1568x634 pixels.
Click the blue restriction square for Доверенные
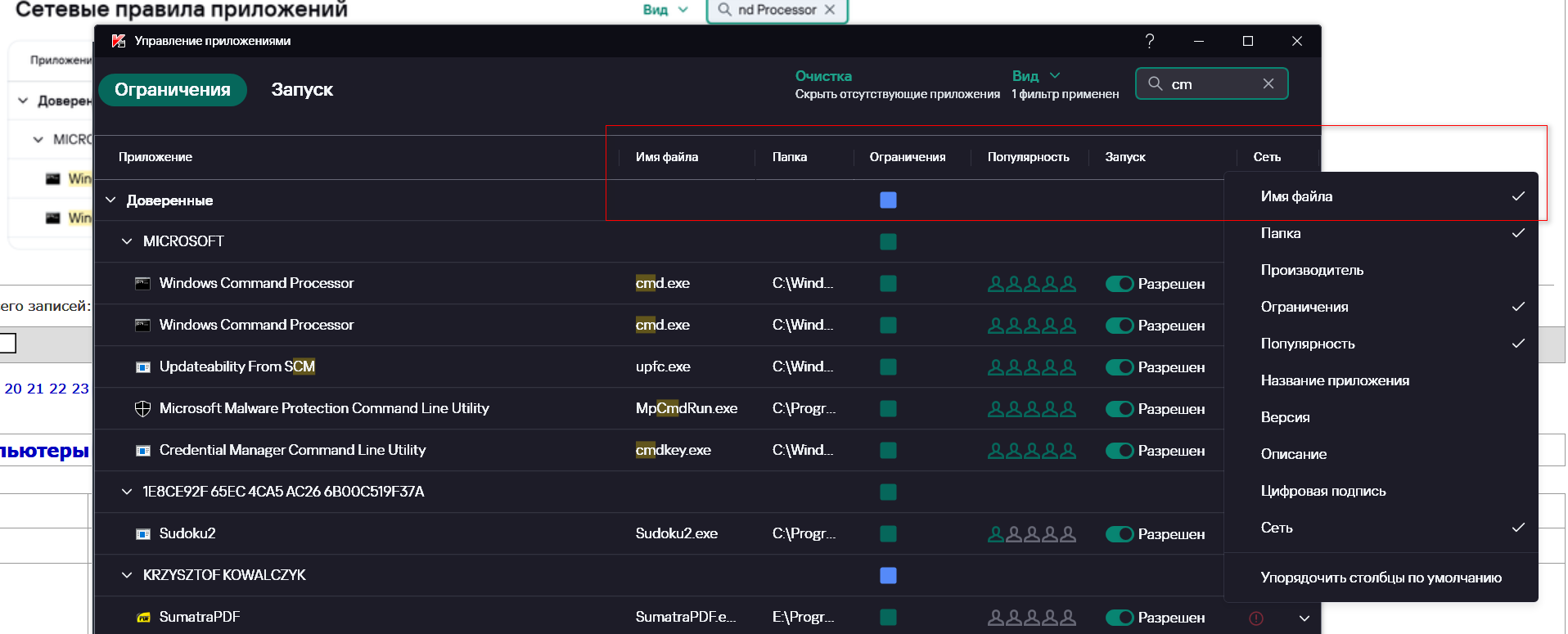click(888, 200)
